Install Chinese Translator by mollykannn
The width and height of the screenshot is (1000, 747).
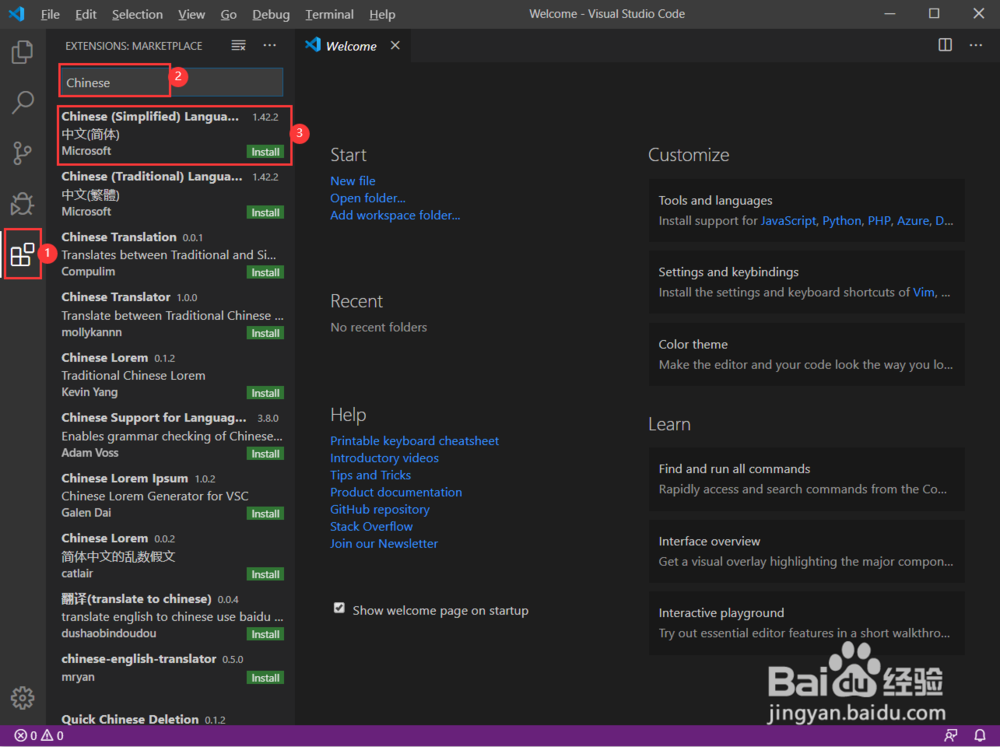click(x=265, y=333)
